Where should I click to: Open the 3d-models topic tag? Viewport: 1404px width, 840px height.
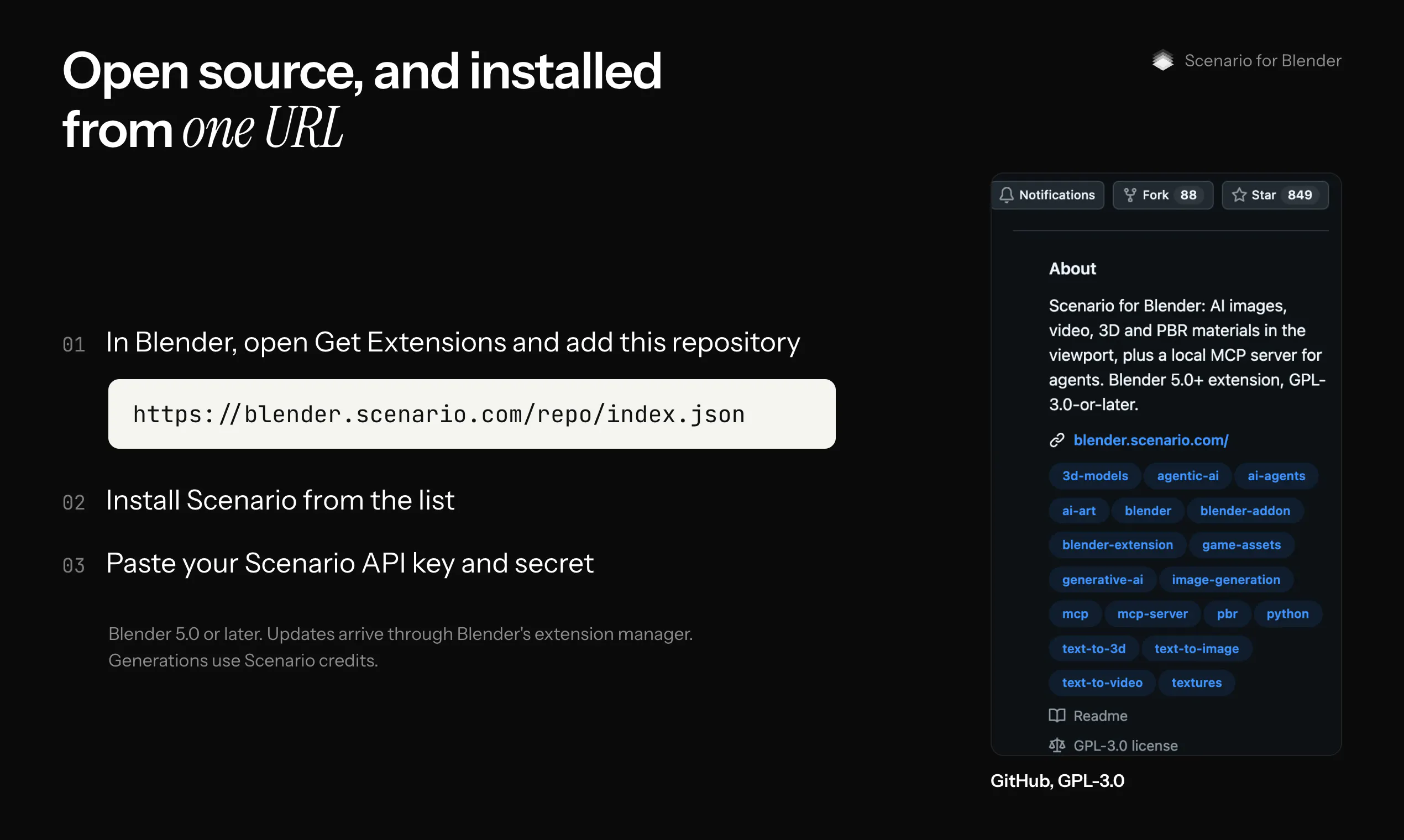(1094, 475)
